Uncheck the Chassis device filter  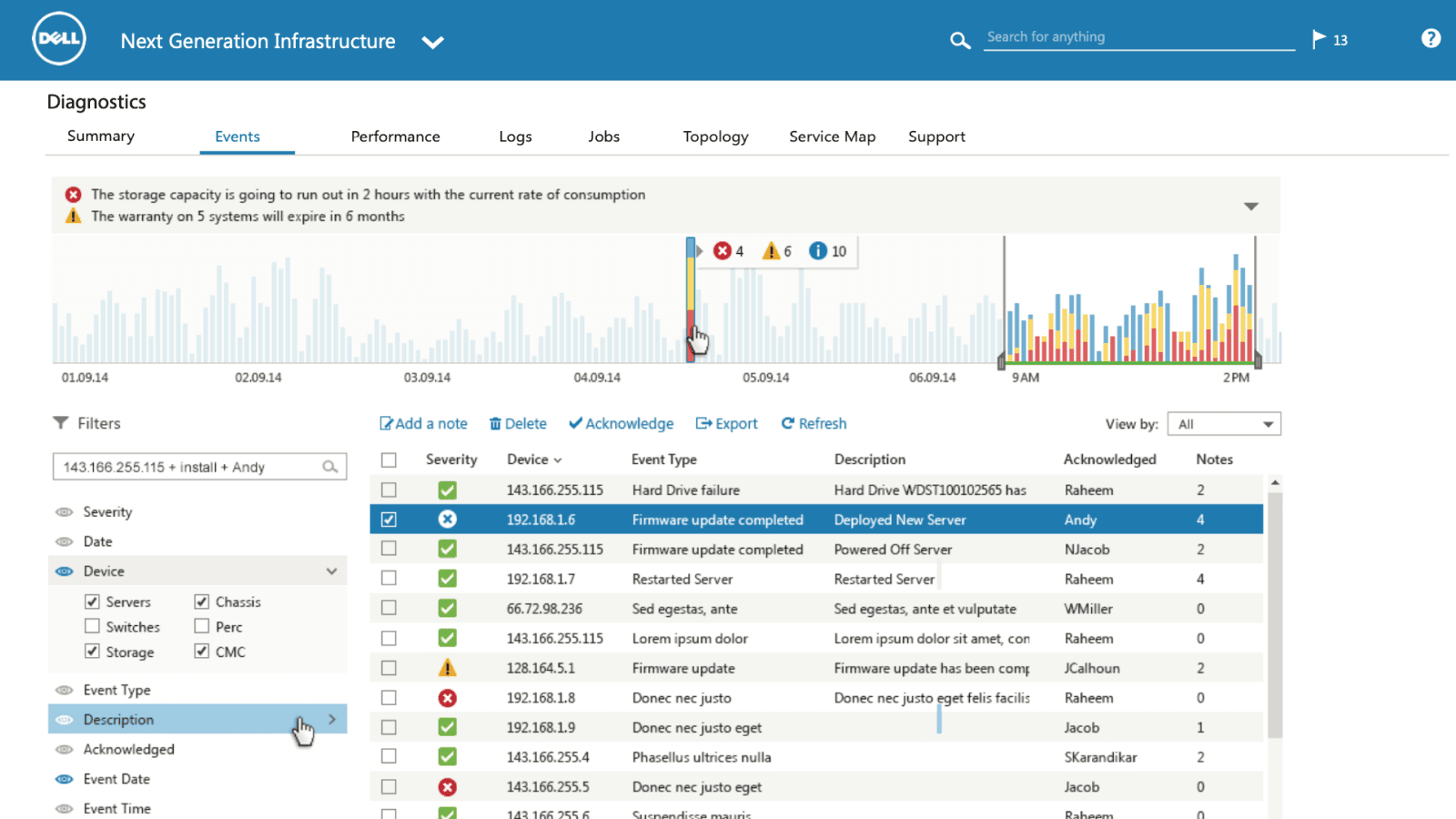coord(201,602)
